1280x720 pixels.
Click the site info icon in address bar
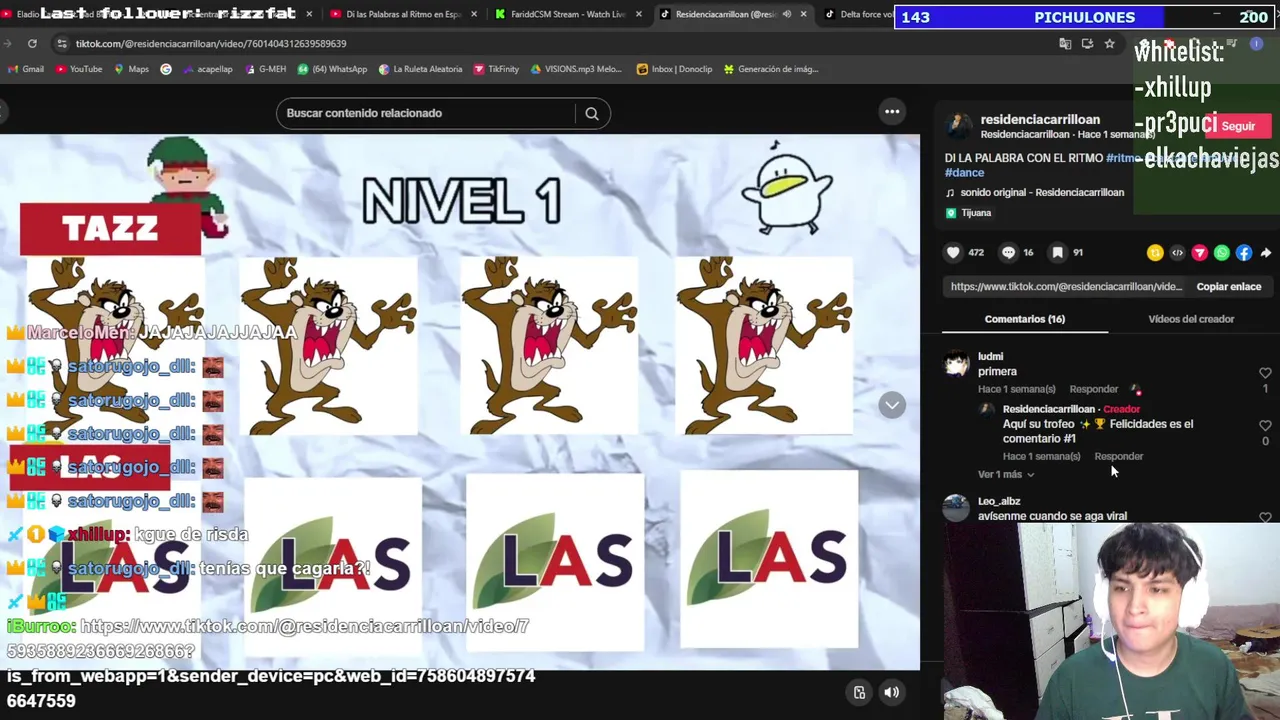pyautogui.click(x=62, y=44)
